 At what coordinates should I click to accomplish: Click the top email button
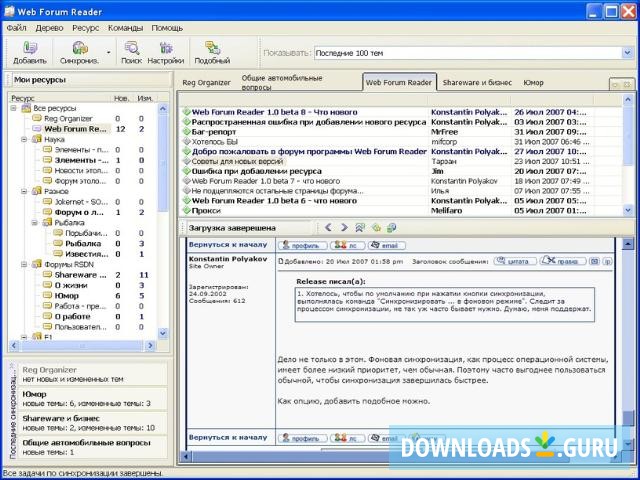pos(387,245)
